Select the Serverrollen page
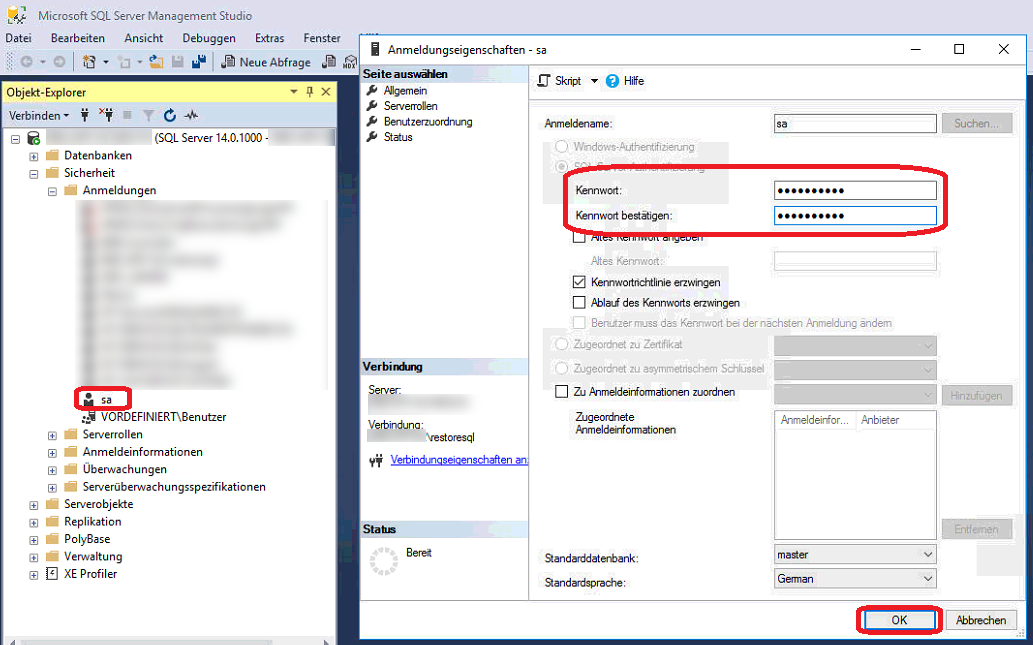The width and height of the screenshot is (1033, 645). (410, 106)
